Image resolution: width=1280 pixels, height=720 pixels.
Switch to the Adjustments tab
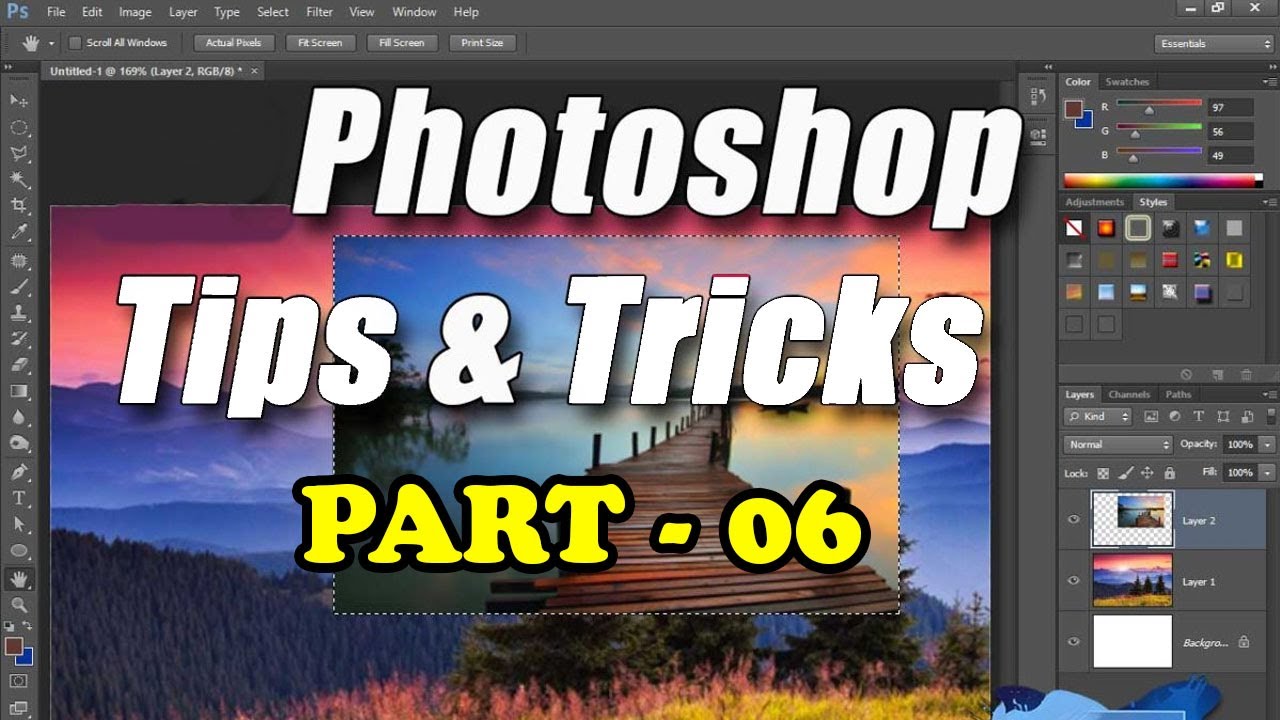tap(1094, 202)
